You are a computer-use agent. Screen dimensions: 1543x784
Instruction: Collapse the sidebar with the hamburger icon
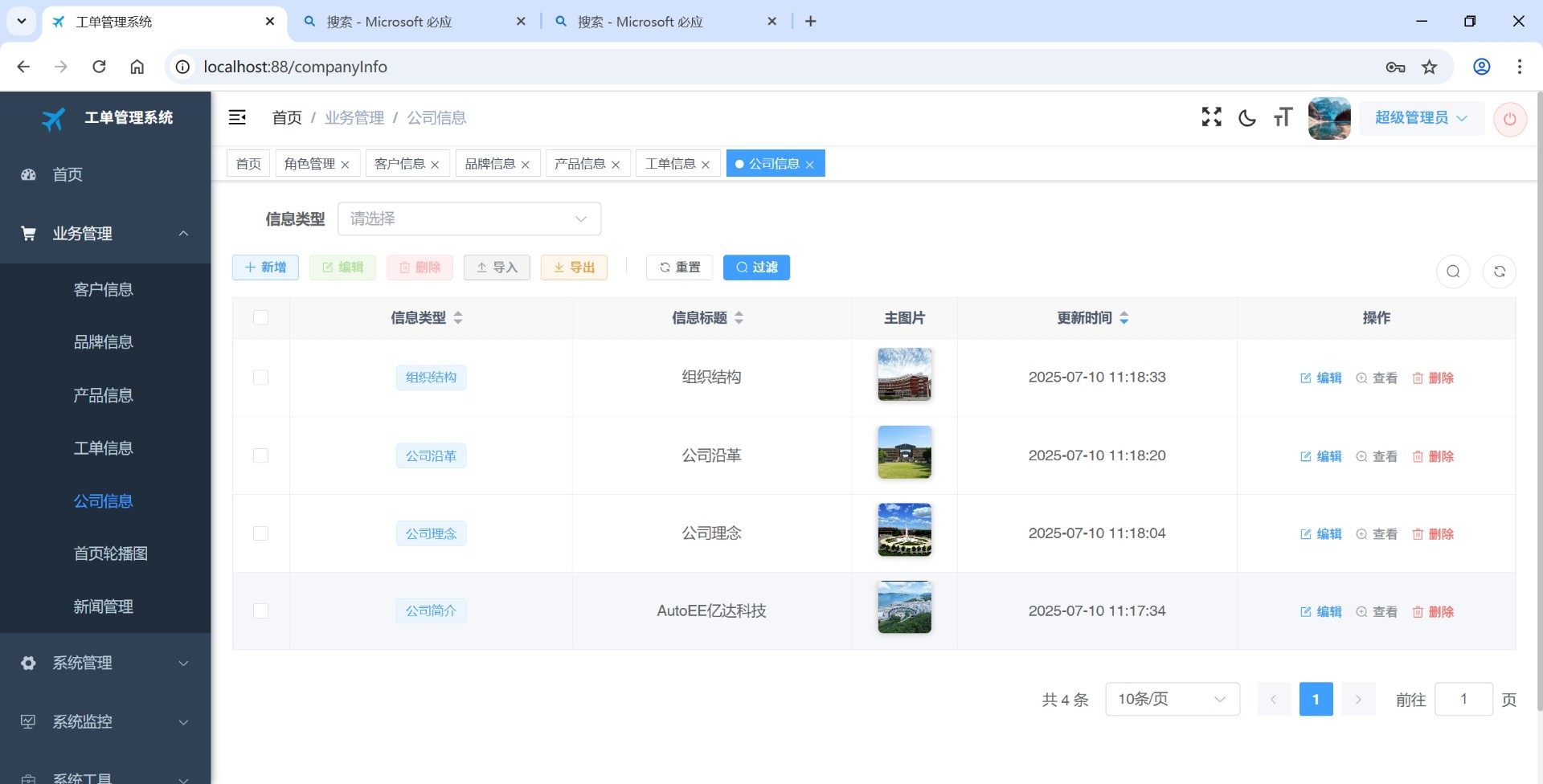click(x=237, y=117)
